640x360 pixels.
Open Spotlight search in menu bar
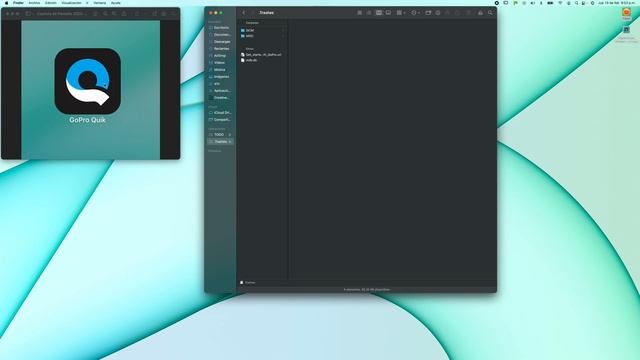tap(576, 3)
